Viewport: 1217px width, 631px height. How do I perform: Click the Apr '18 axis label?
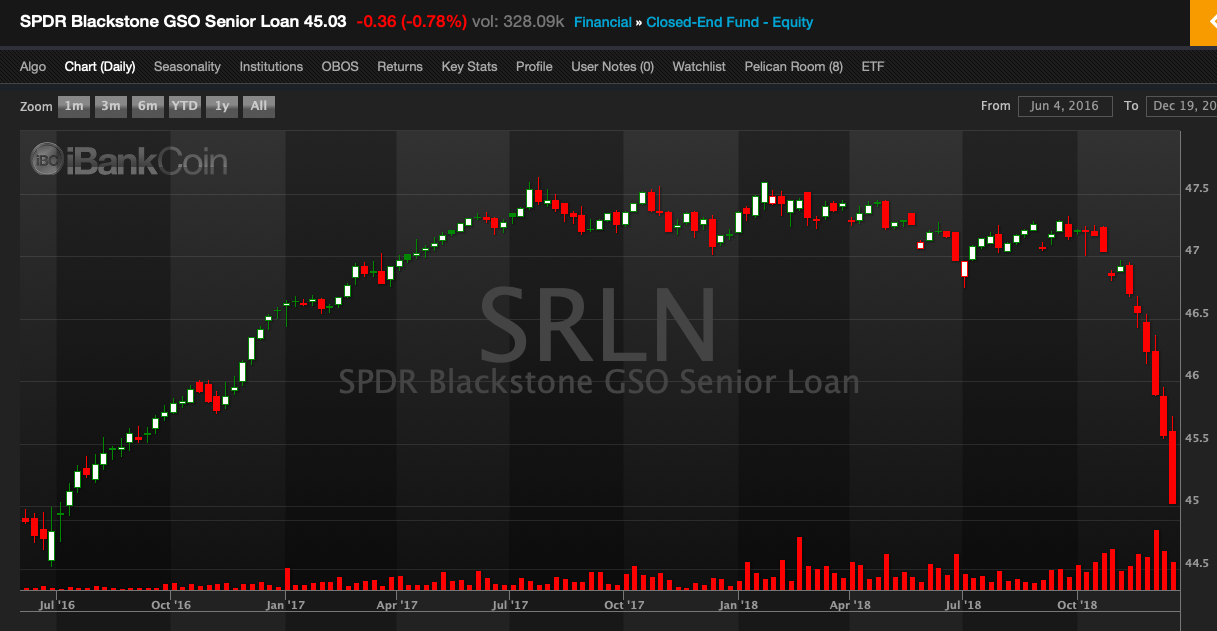pyautogui.click(x=850, y=605)
